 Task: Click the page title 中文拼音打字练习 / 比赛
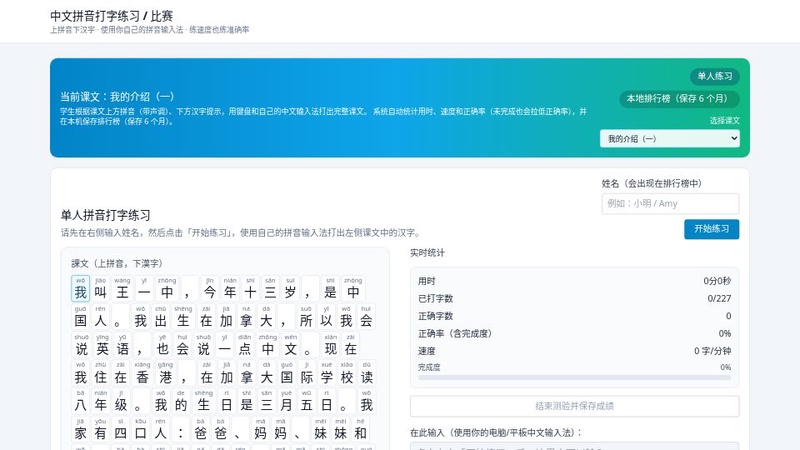[x=112, y=16]
